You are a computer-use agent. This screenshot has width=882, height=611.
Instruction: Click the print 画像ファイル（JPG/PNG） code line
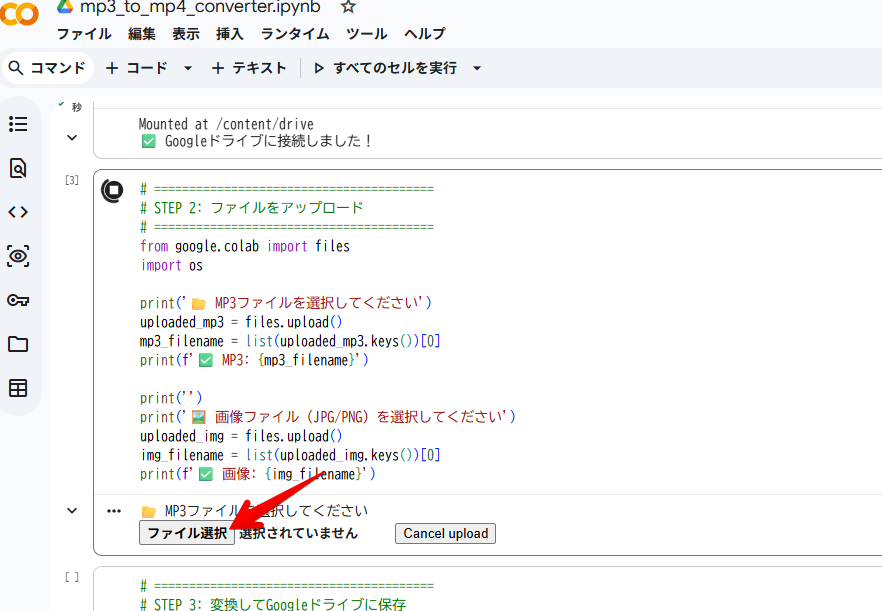327,417
